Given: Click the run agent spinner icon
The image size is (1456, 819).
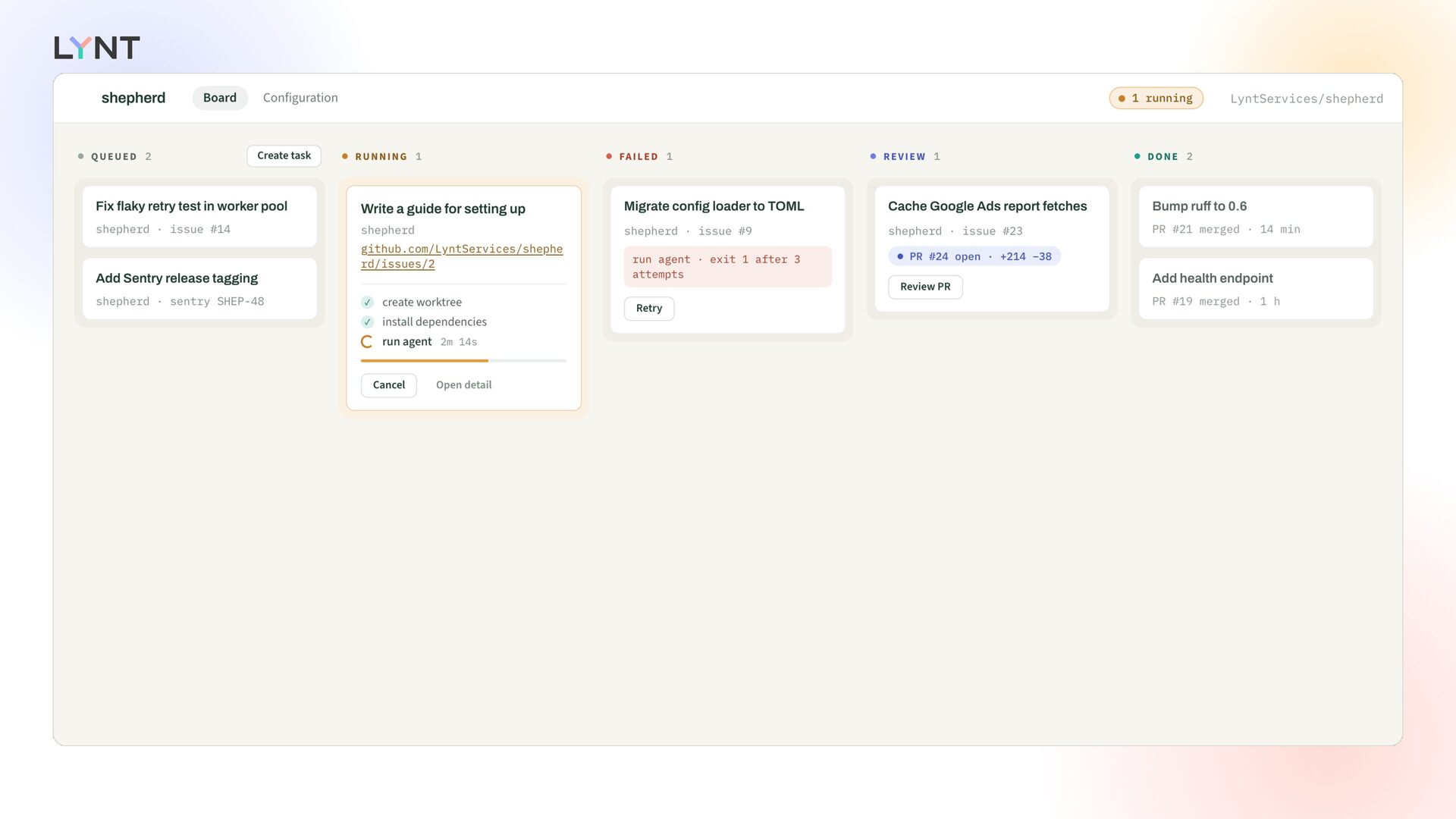Looking at the screenshot, I should click(x=368, y=342).
